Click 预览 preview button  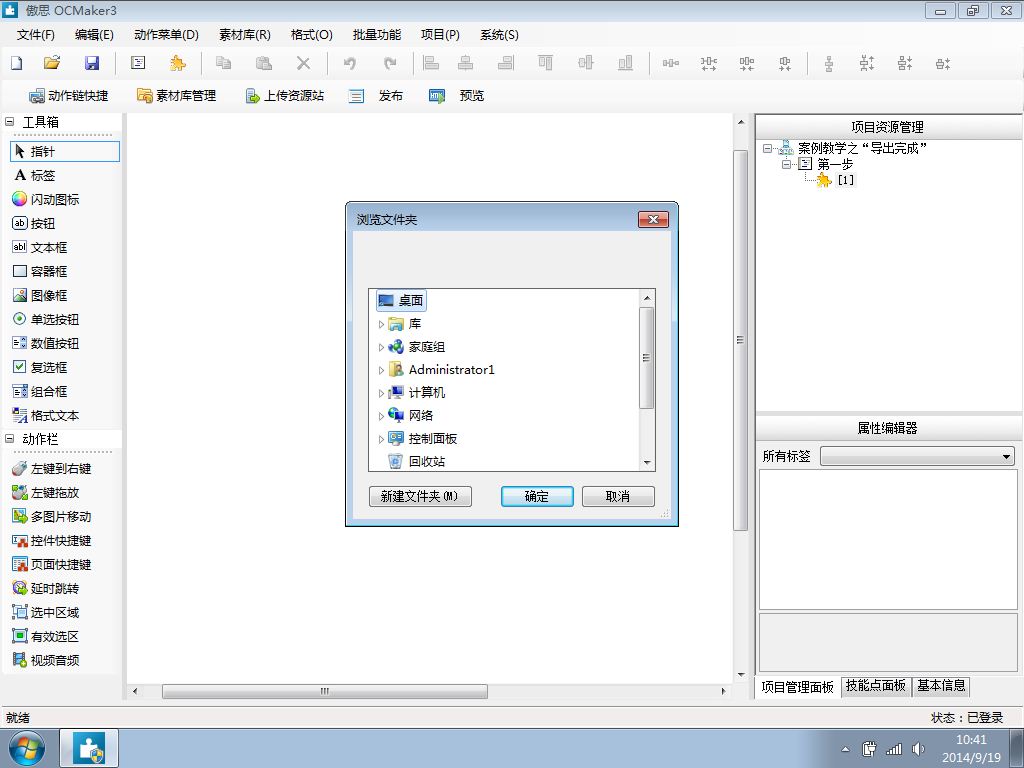[456, 95]
